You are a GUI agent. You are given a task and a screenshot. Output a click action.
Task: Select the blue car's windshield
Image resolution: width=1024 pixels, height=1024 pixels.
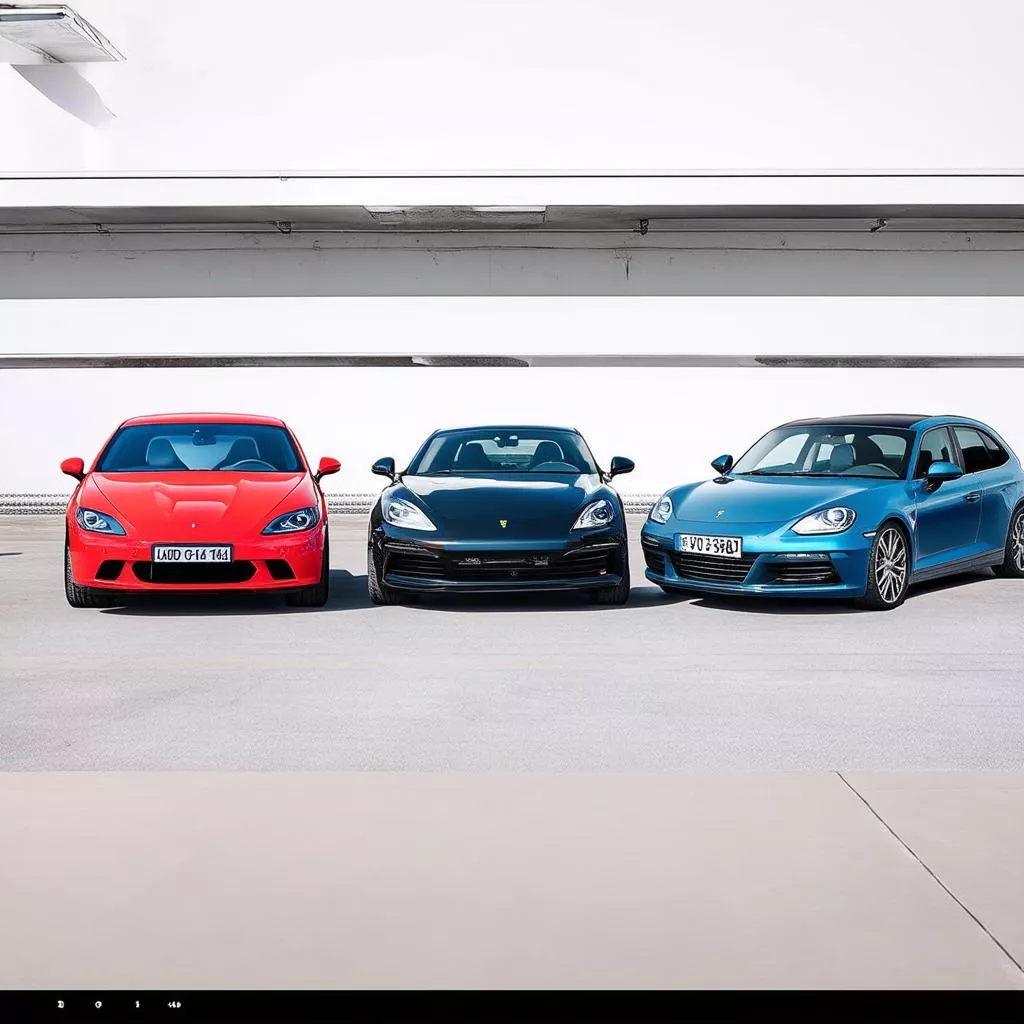click(824, 452)
